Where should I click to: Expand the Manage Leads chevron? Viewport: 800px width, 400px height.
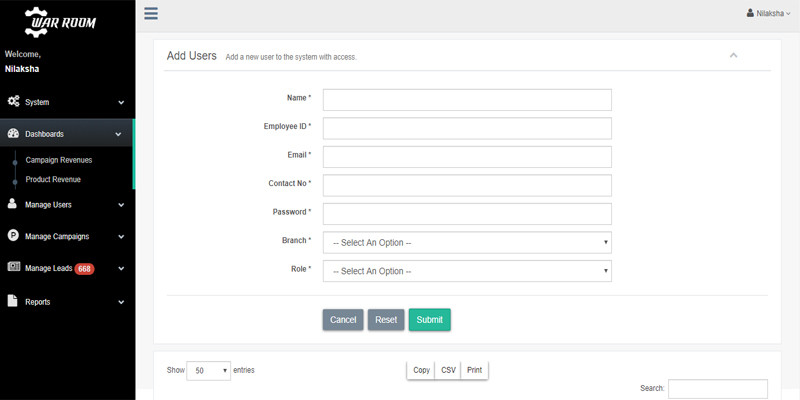click(121, 268)
